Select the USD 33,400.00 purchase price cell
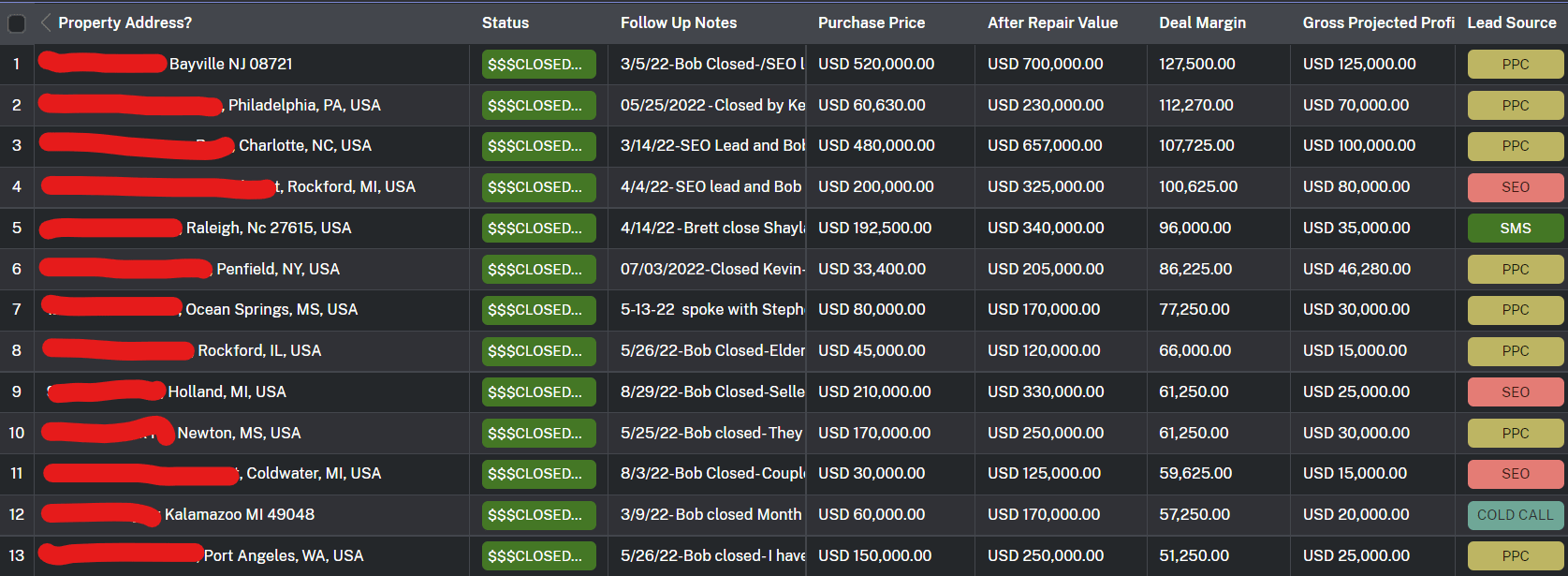This screenshot has height=576, width=1568. click(x=872, y=269)
